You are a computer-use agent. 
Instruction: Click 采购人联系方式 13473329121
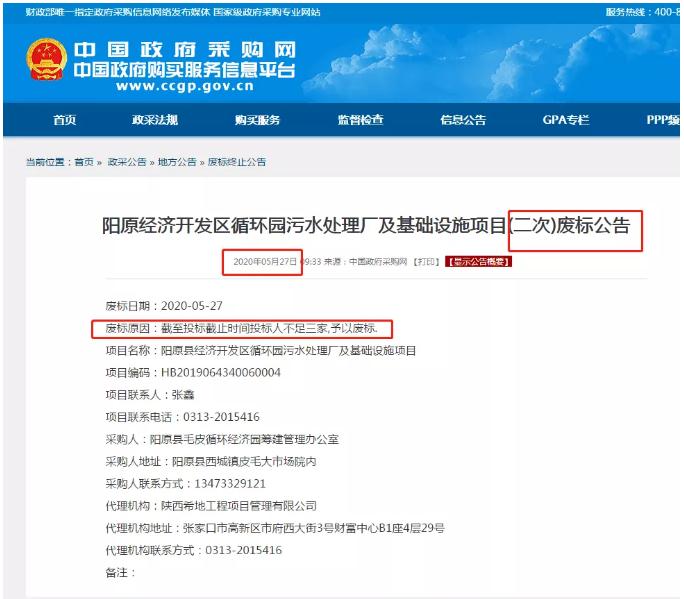(186, 483)
